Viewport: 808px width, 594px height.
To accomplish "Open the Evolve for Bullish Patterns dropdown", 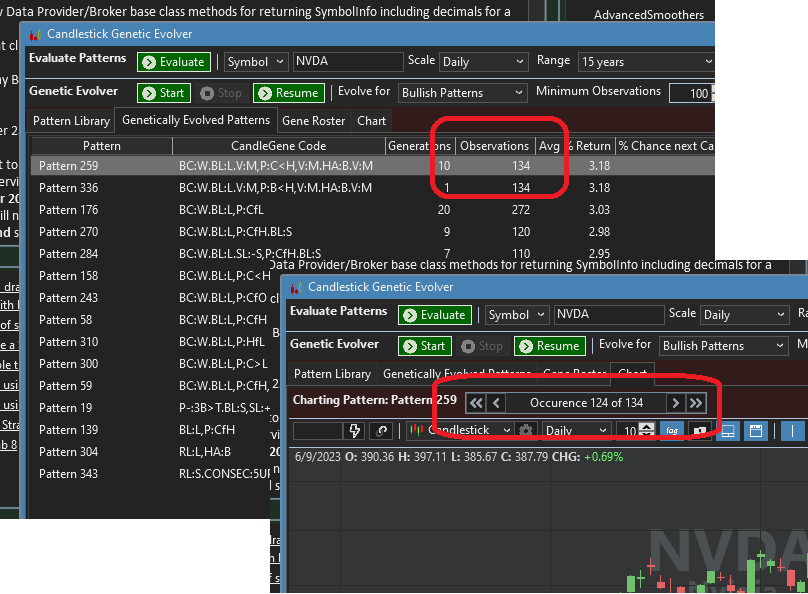I will coord(462,92).
